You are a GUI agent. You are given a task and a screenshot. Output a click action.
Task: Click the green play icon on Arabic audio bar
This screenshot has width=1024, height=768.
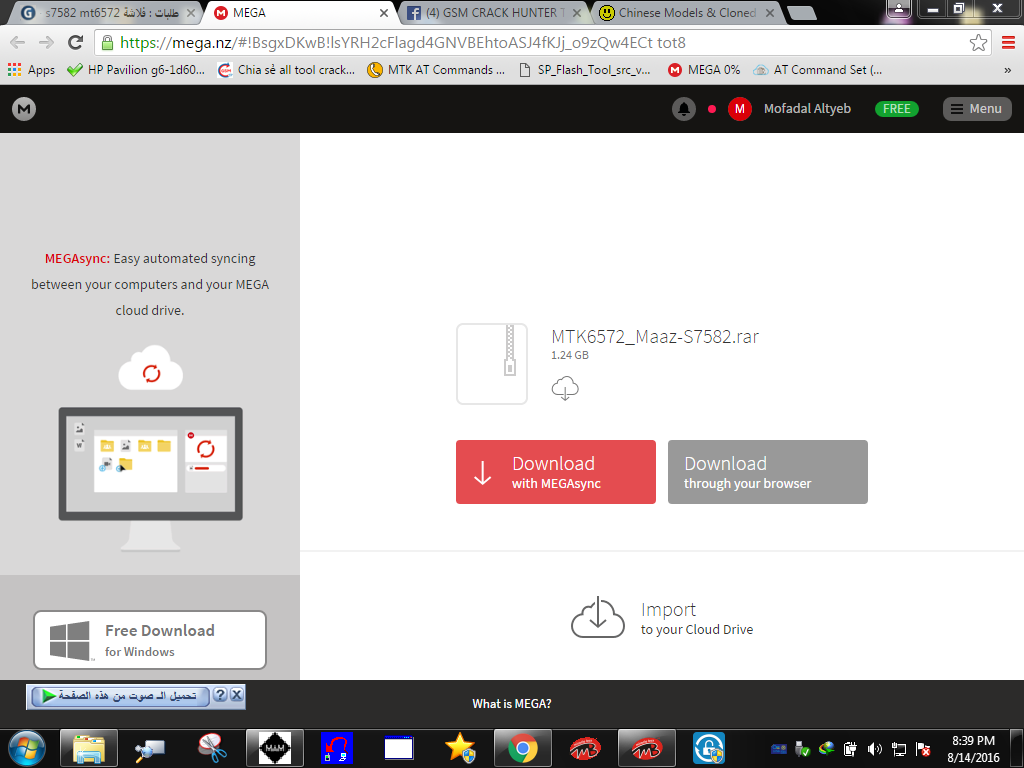point(48,696)
